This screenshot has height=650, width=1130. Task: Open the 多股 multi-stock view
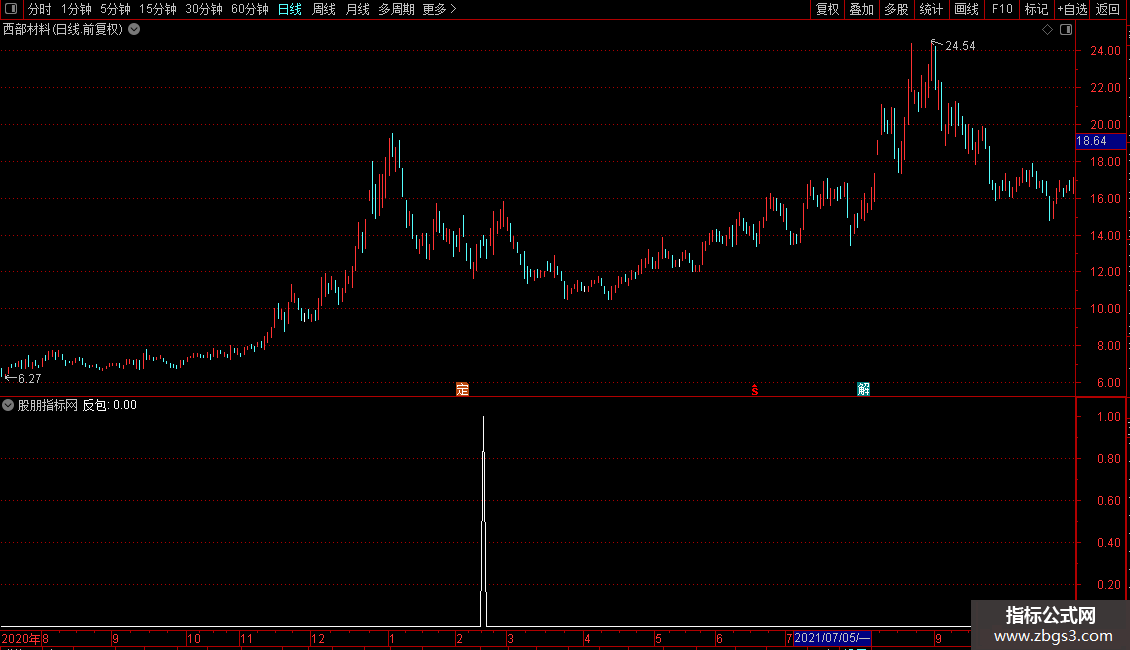(x=896, y=9)
